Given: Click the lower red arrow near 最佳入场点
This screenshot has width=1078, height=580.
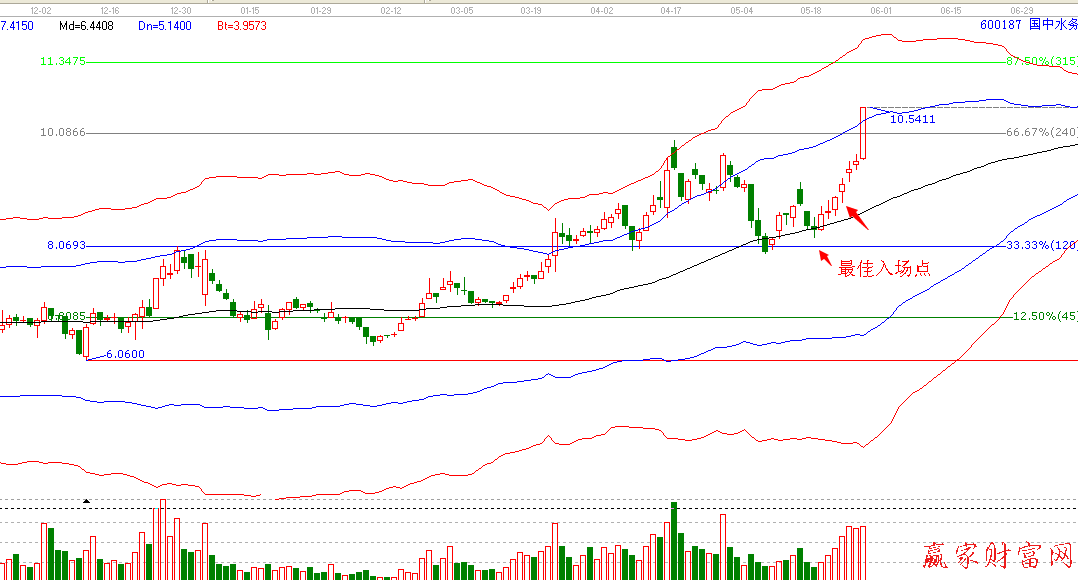Looking at the screenshot, I should click(x=825, y=258).
